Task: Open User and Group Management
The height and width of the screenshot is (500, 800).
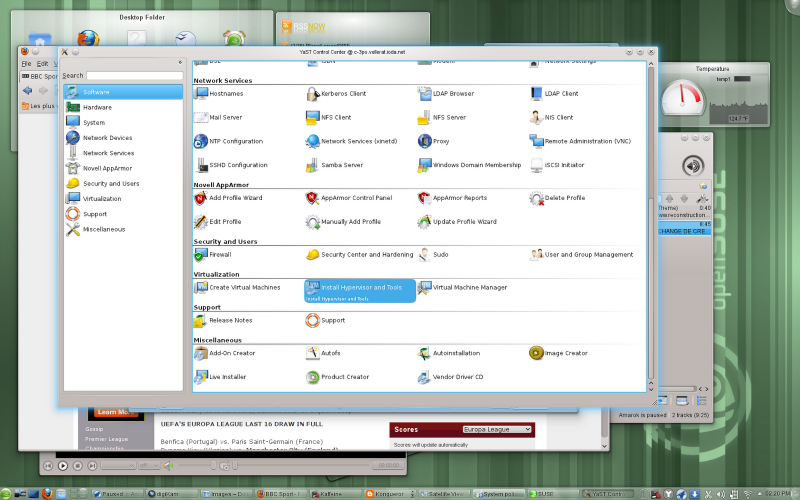Action: (x=582, y=255)
